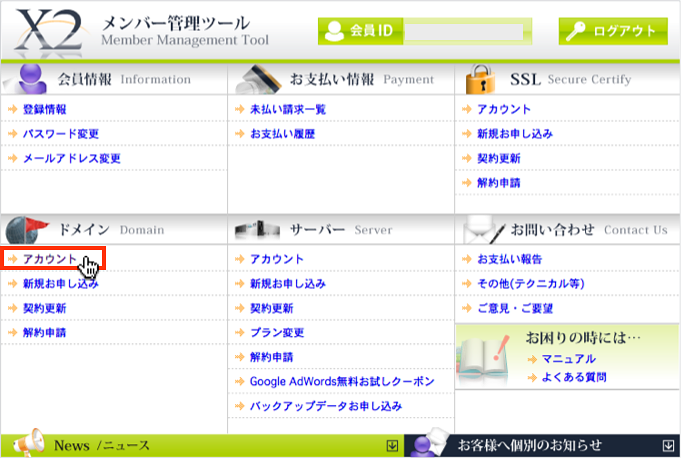This screenshot has width=681, height=458.
Task: Click the お問い合わせ Contact Us heading
Action: 588,230
